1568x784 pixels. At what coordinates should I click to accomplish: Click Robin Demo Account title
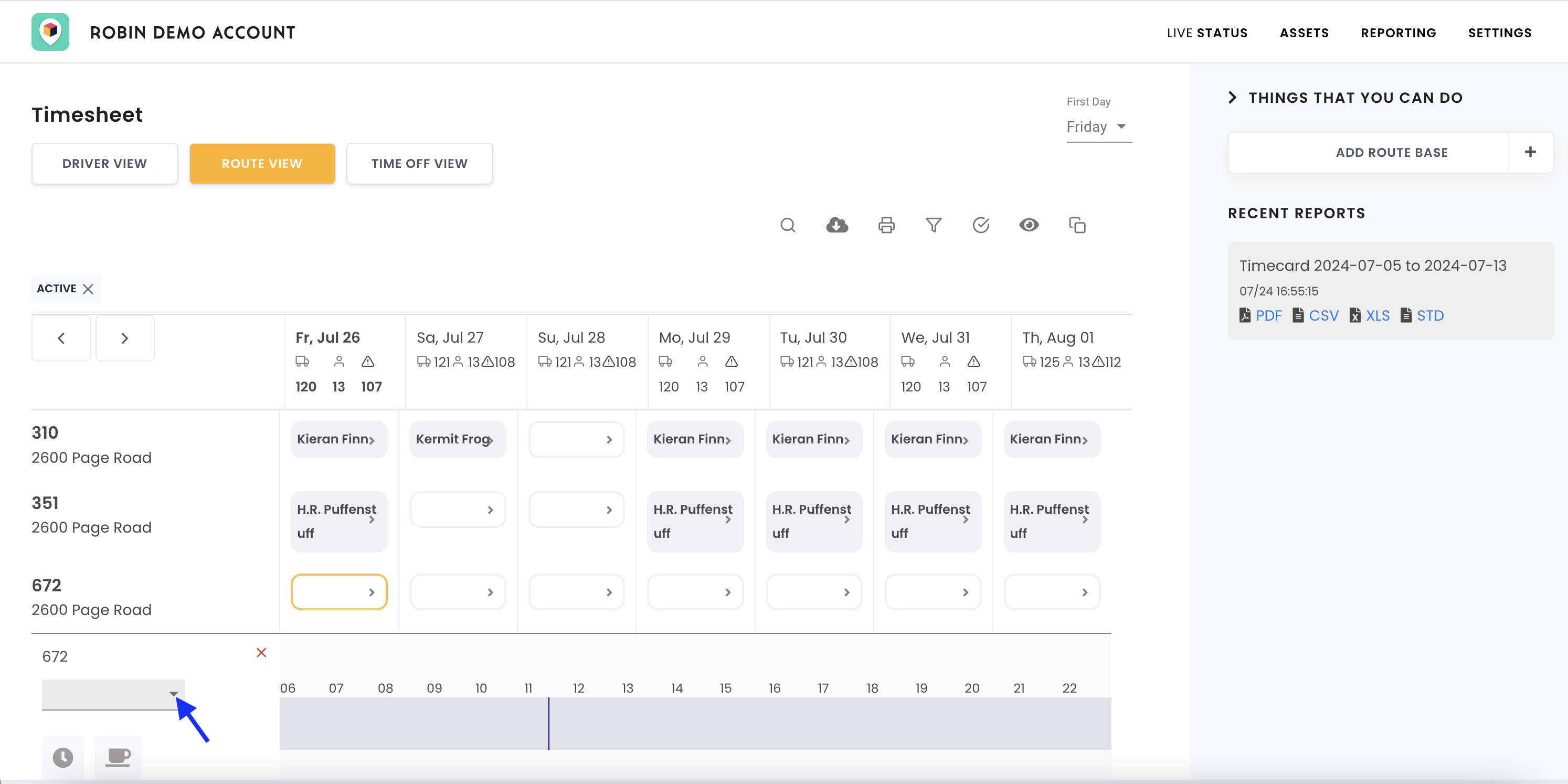(x=193, y=32)
